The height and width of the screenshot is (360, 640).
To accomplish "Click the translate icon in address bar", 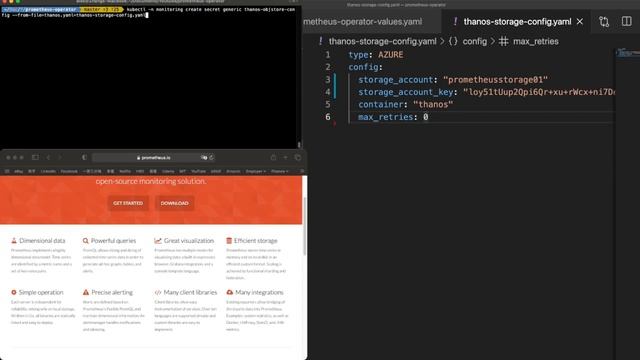I will (x=204, y=158).
